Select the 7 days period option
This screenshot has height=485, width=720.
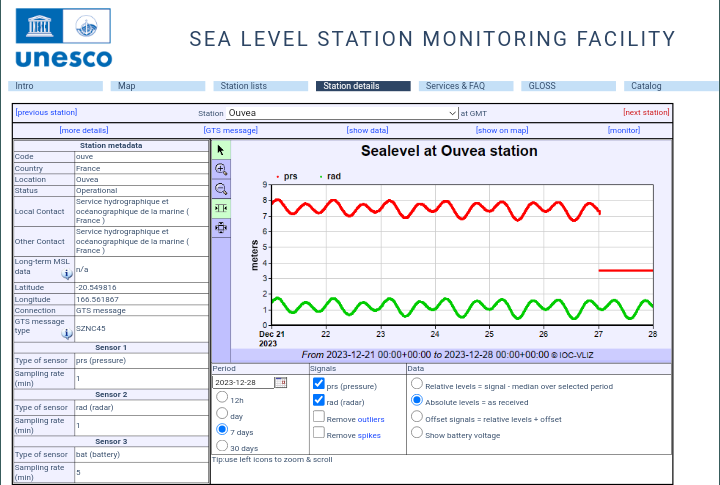click(x=222, y=429)
